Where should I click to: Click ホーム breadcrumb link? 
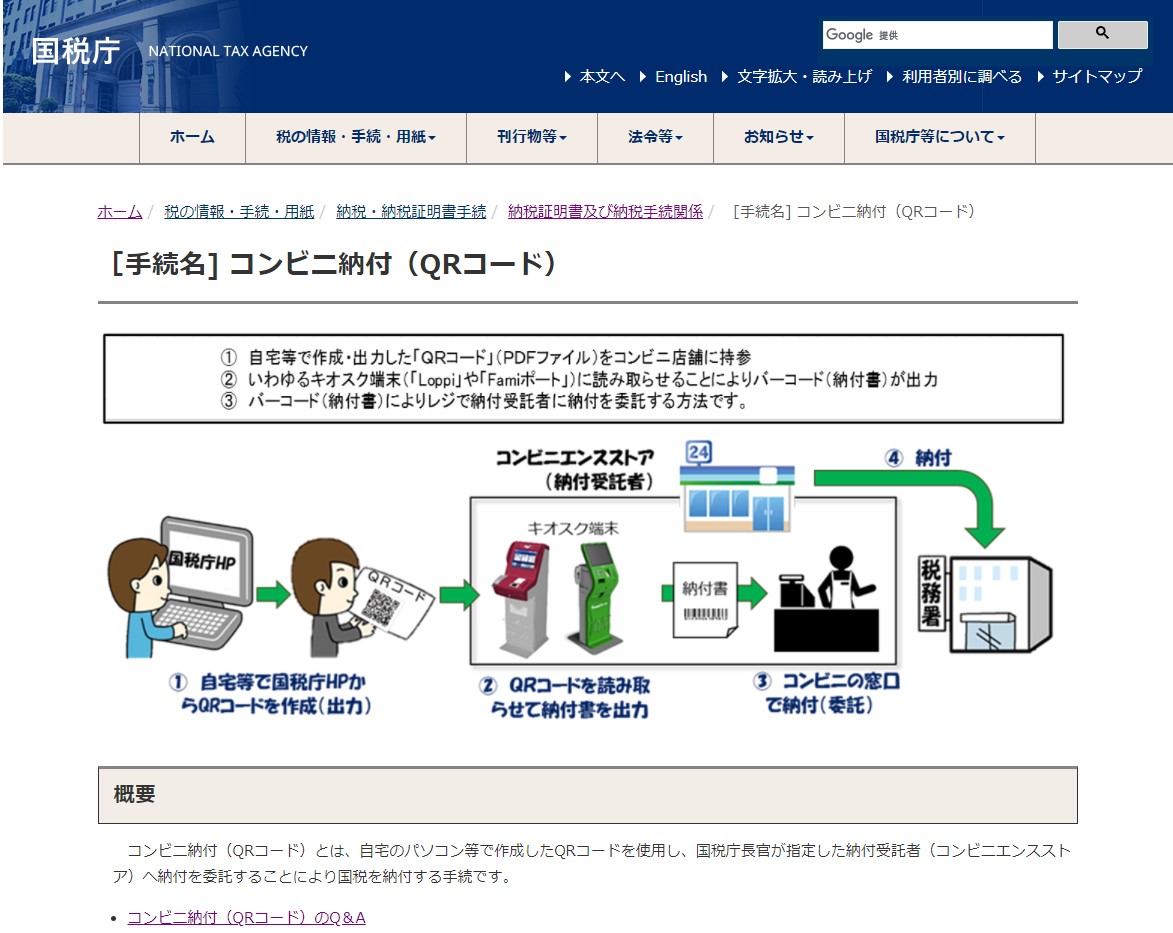click(120, 212)
